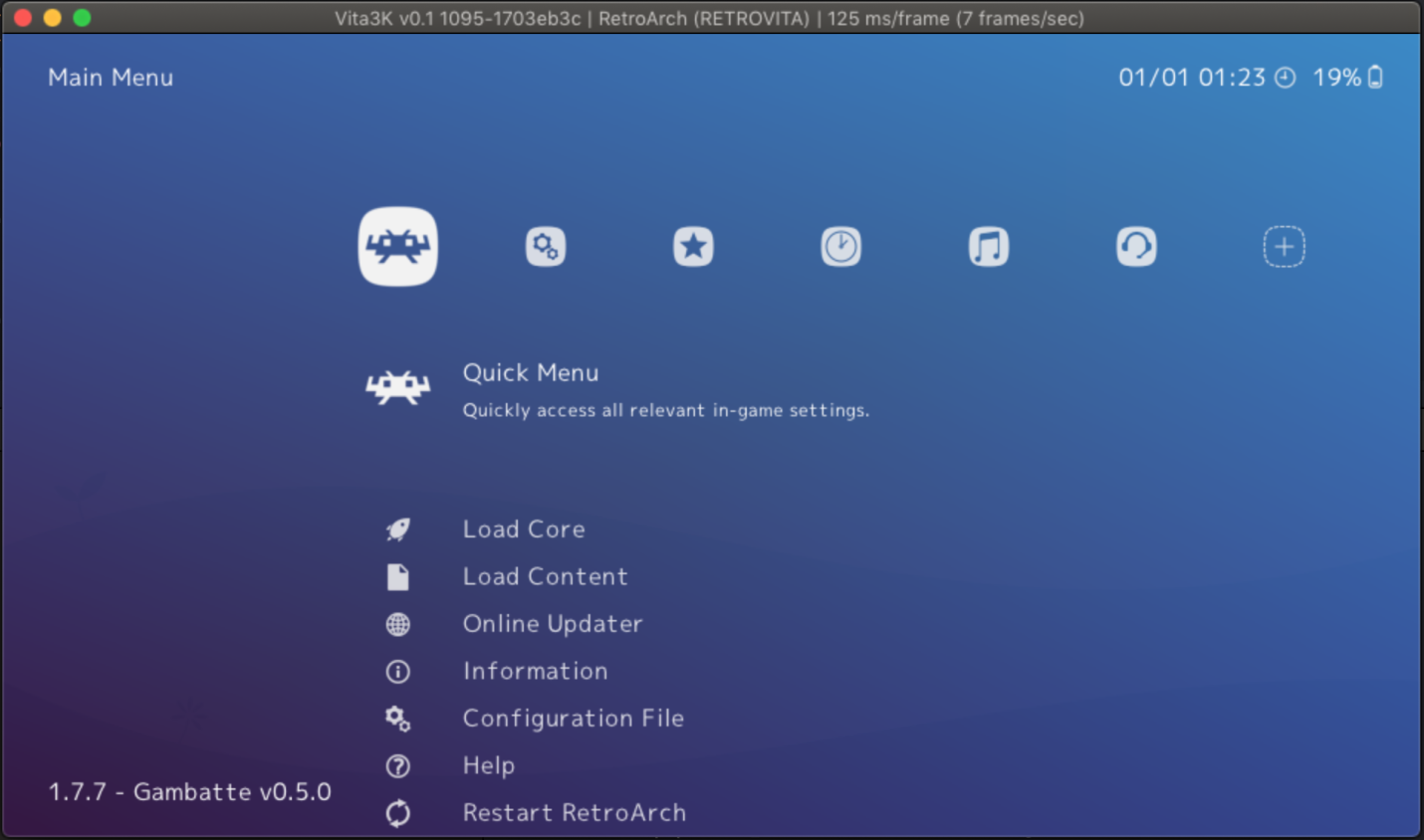Open the Import Content plus icon
The image size is (1424, 840).
click(1285, 247)
